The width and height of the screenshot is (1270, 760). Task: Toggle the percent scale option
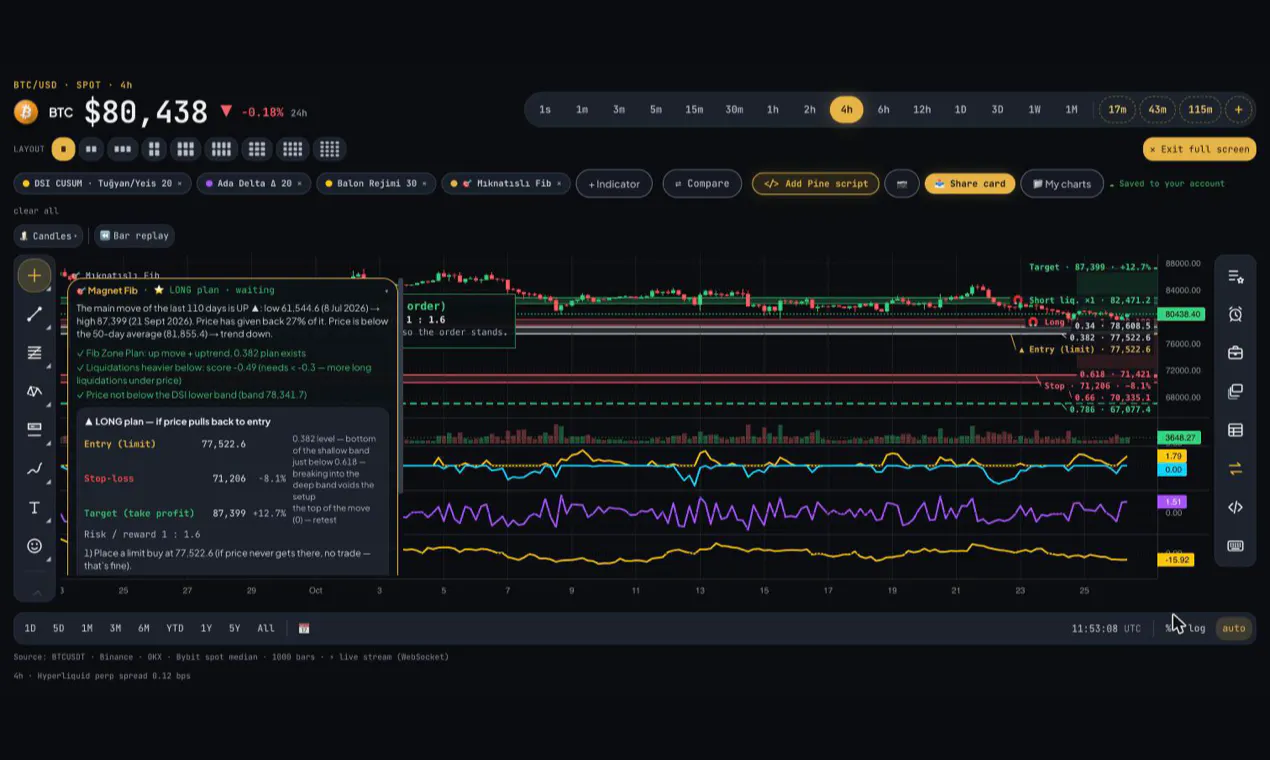1169,628
